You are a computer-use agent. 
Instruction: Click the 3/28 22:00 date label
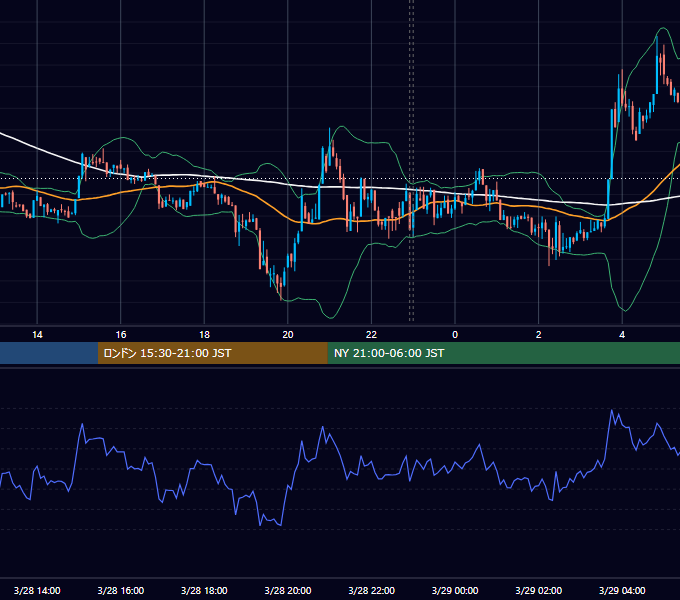coord(372,590)
